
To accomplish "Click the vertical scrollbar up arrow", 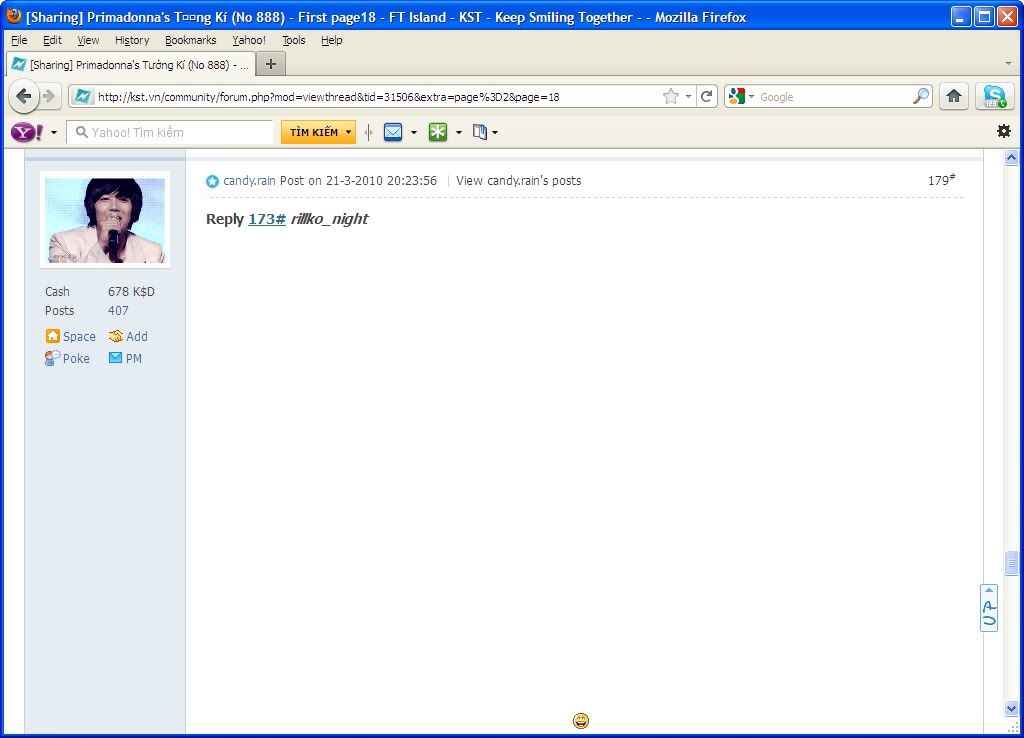I will tap(1012, 157).
